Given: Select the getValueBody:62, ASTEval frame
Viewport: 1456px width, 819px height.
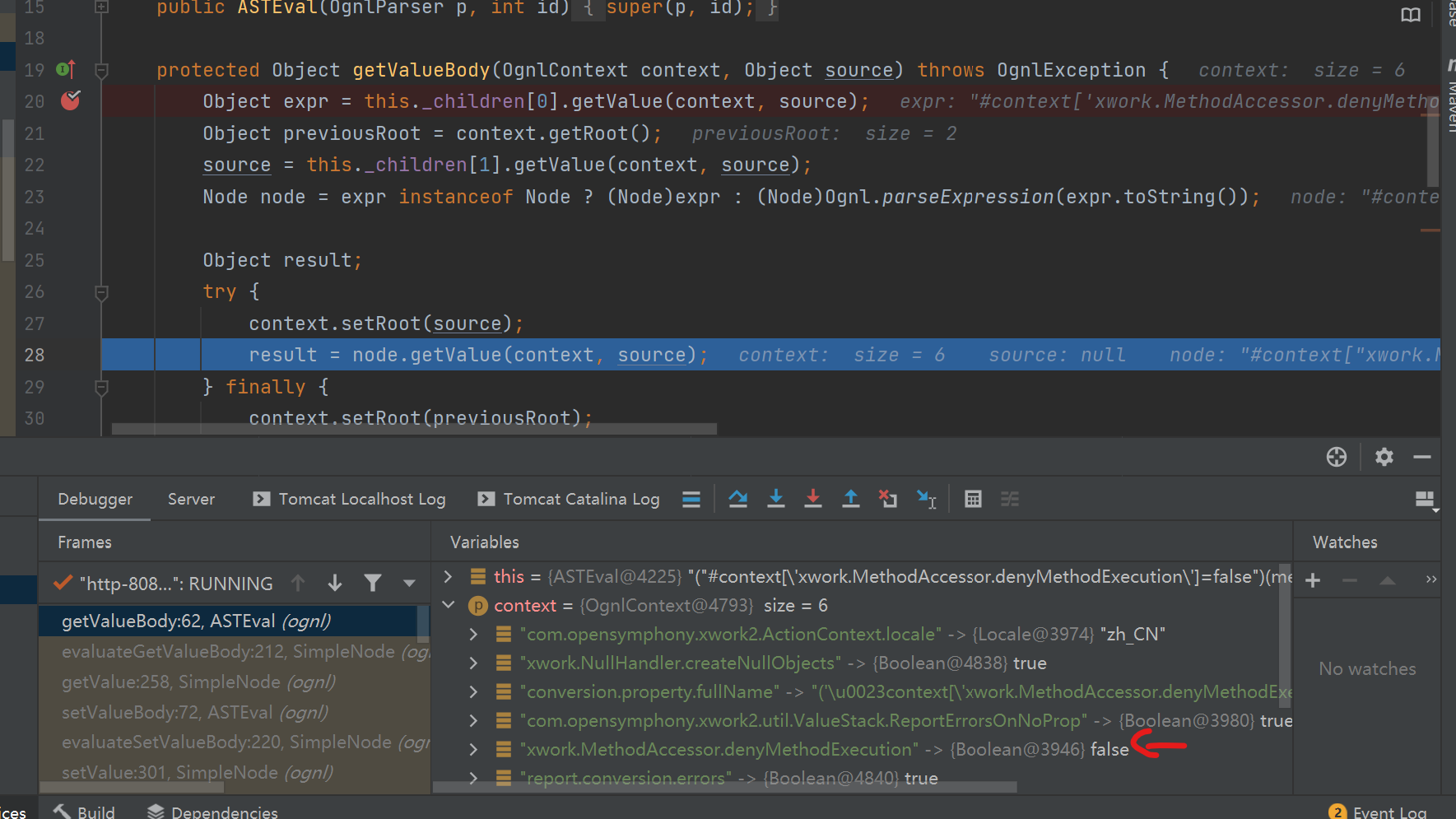Looking at the screenshot, I should (x=228, y=621).
